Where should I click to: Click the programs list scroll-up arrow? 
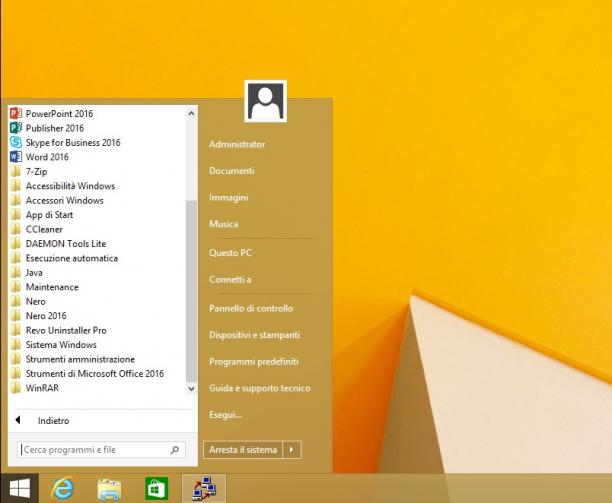pos(191,114)
